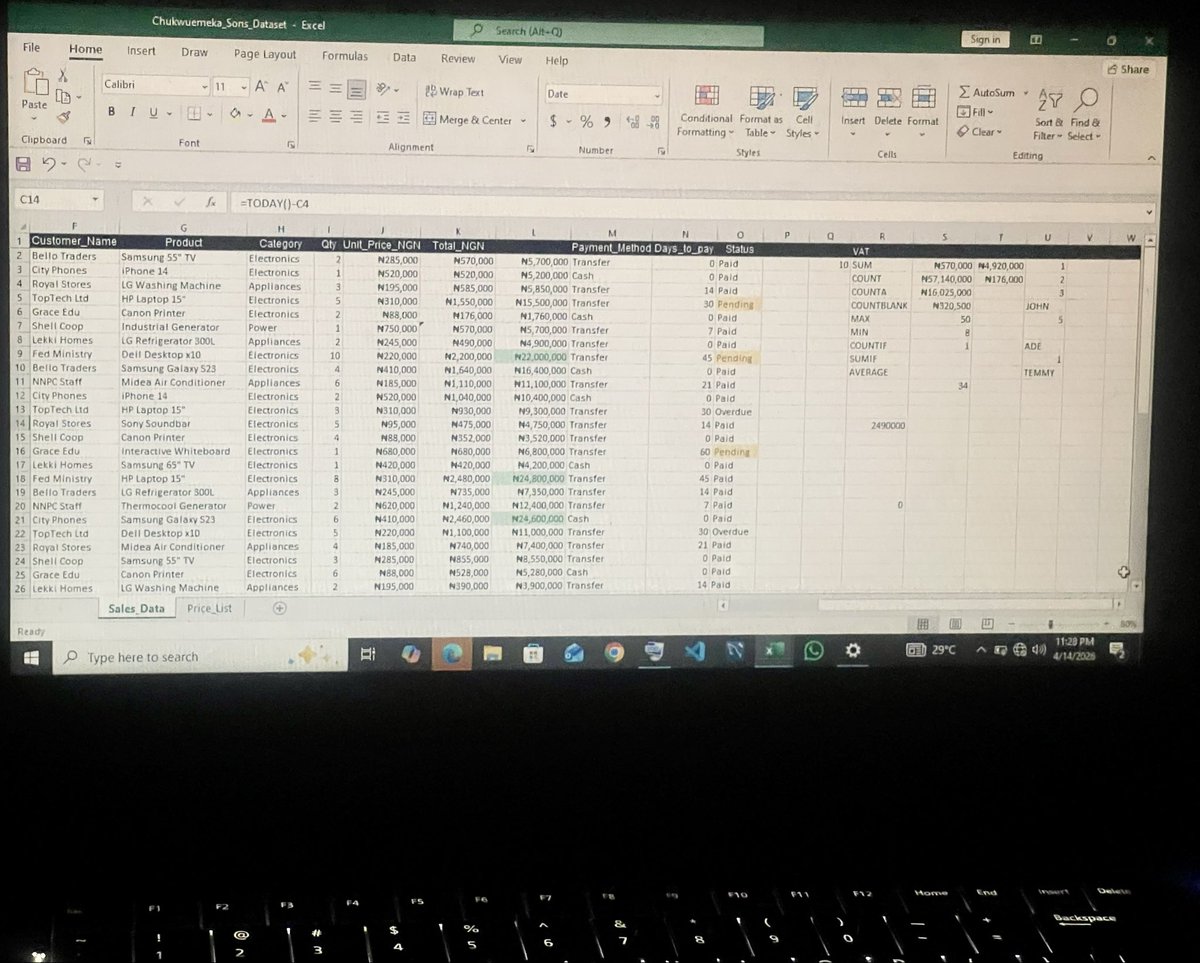Toggle Bold formatting
Image resolution: width=1200 pixels, height=963 pixels.
(112, 112)
